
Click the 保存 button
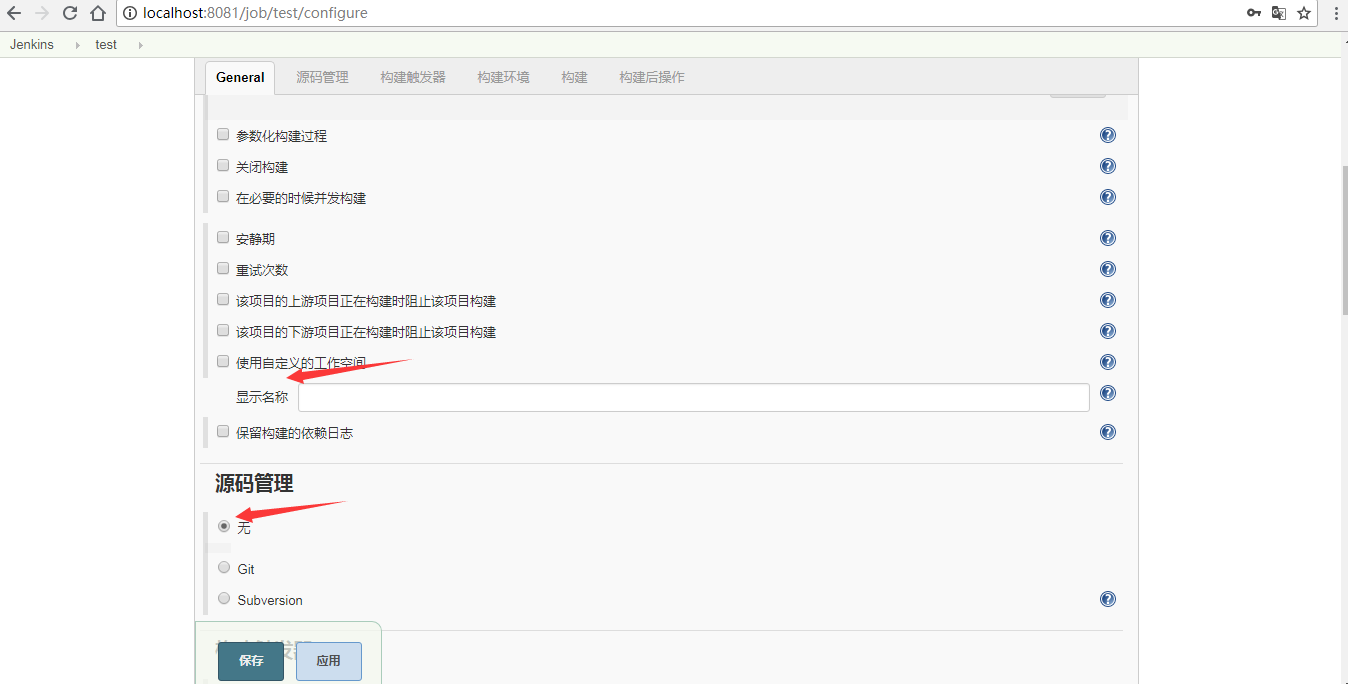pyautogui.click(x=250, y=661)
